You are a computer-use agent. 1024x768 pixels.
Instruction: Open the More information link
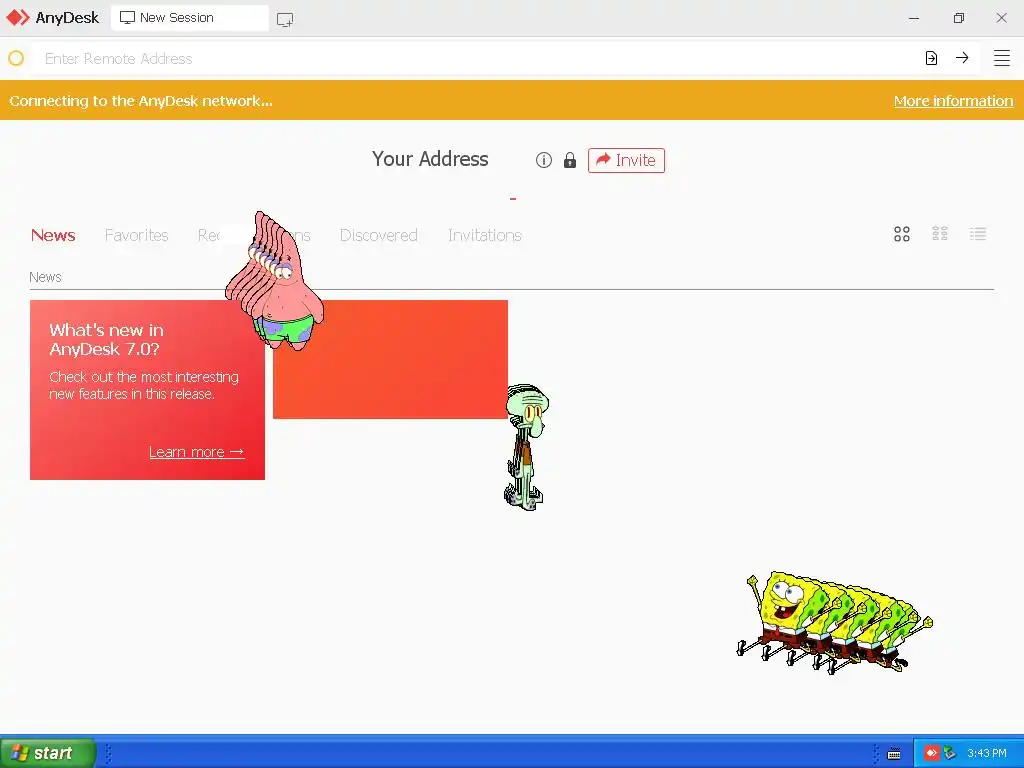pyautogui.click(x=953, y=101)
